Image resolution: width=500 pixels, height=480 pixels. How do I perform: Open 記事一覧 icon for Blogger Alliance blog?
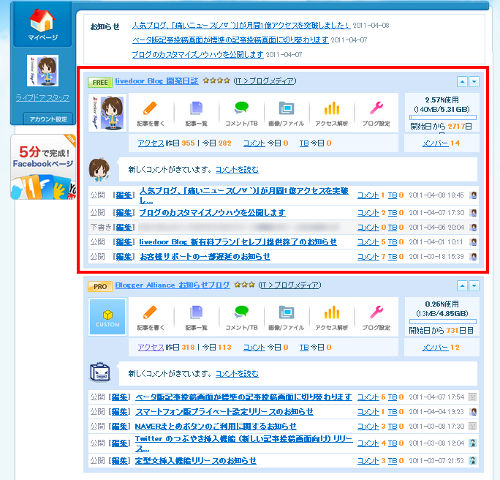[196, 313]
